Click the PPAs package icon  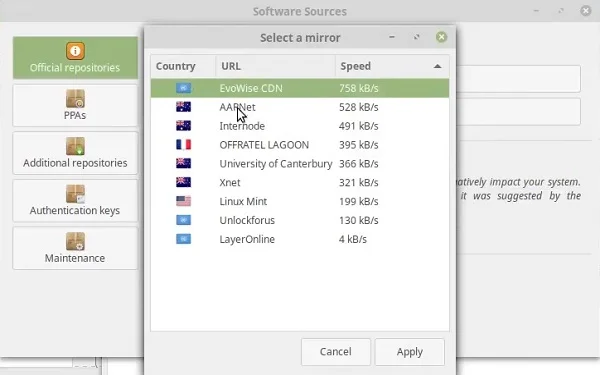[75, 98]
